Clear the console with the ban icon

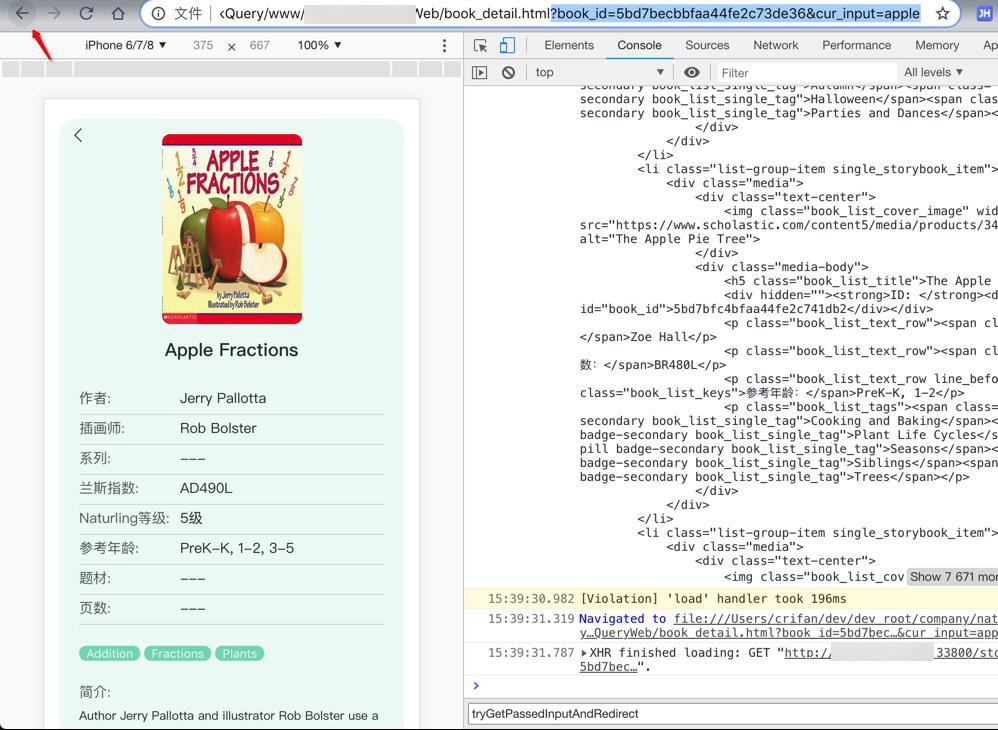508,72
